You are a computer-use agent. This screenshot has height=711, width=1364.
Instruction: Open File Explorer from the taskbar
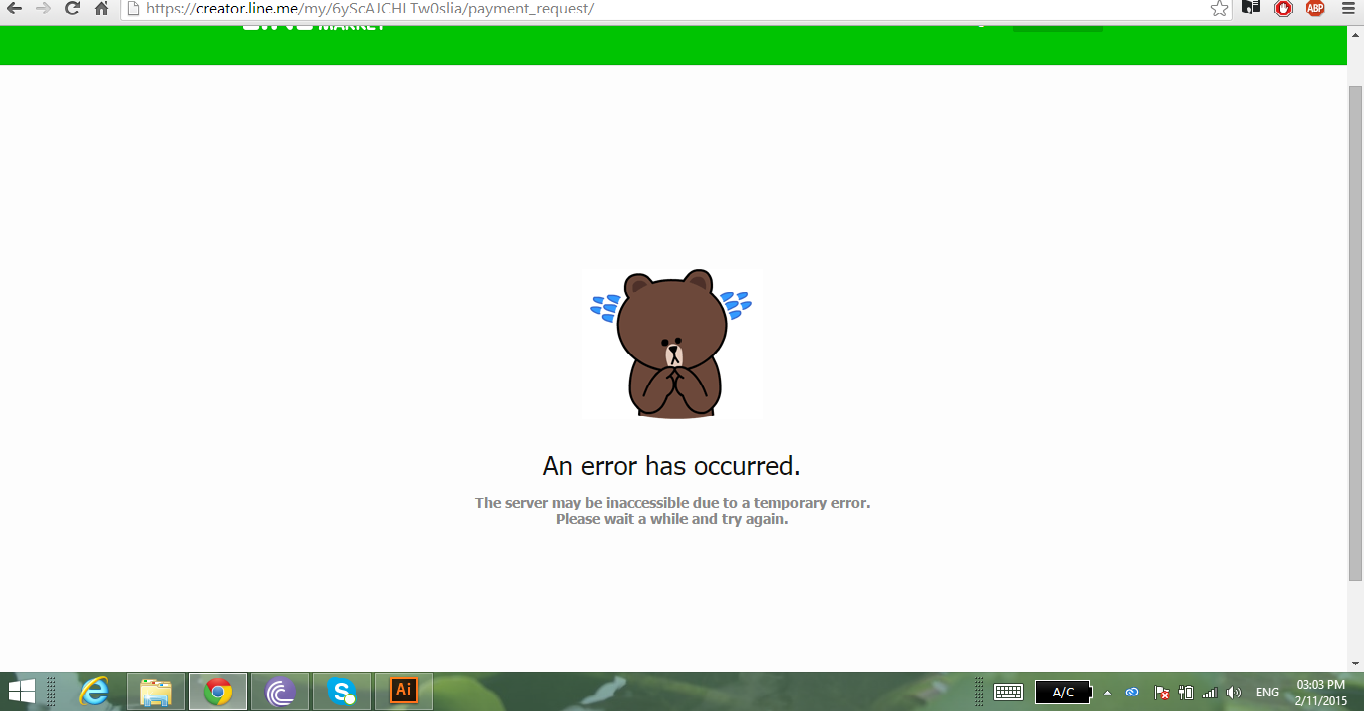pyautogui.click(x=156, y=691)
